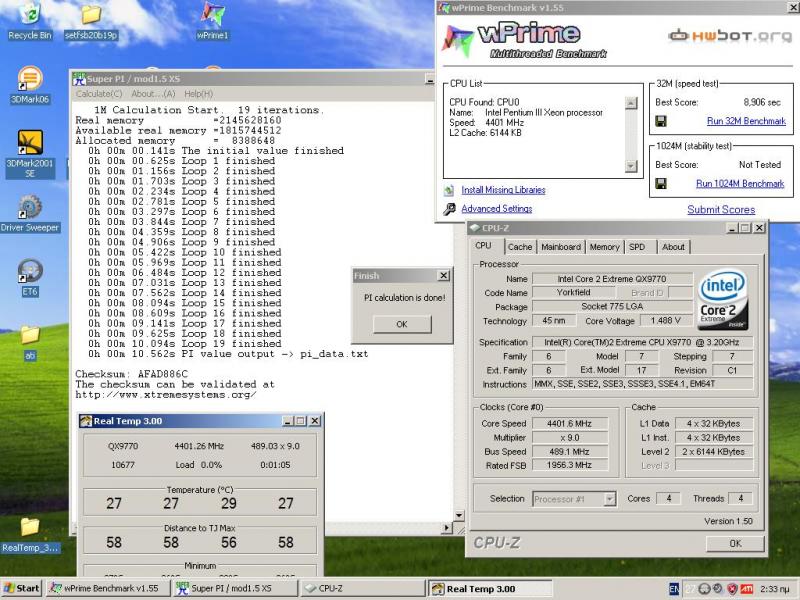Viewport: 800px width, 600px height.
Task: Select the CPU tab in CPU-Z
Action: click(x=484, y=245)
